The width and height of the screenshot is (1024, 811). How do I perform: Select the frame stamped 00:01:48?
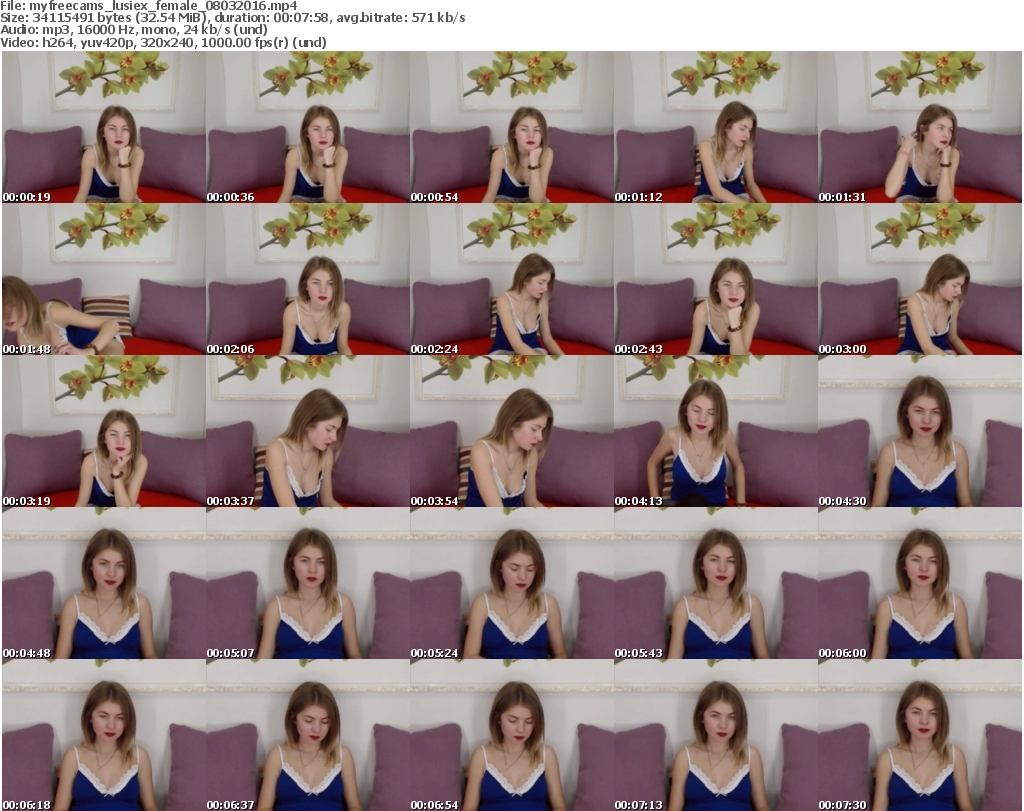pos(104,279)
